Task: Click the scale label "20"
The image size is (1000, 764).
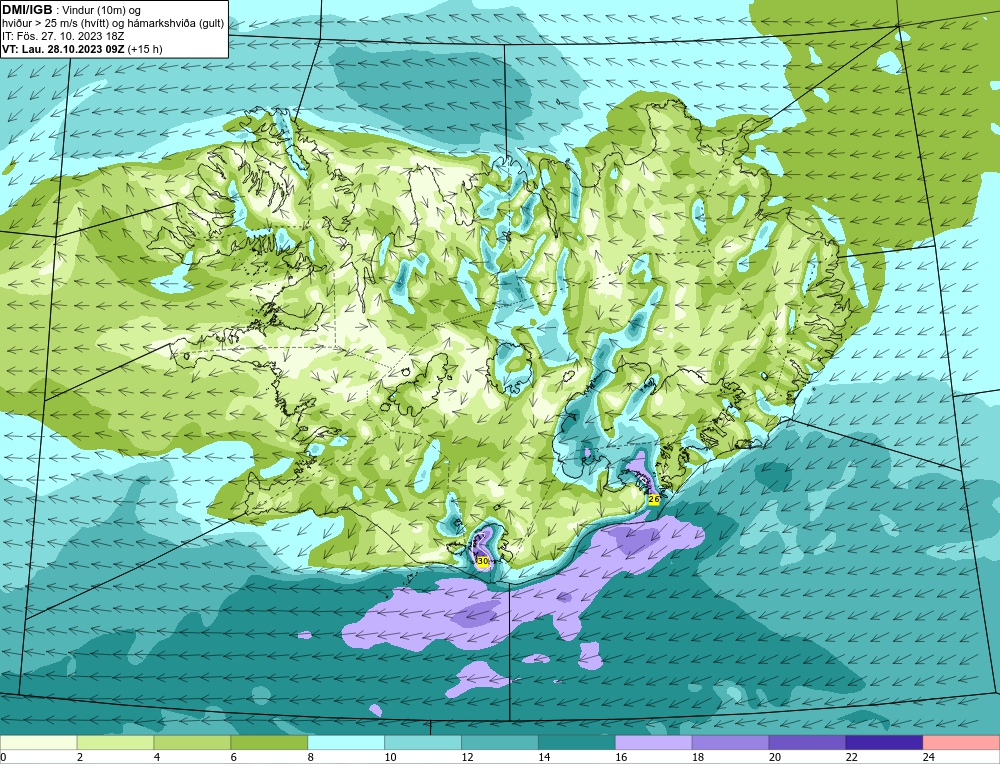Action: pyautogui.click(x=775, y=757)
